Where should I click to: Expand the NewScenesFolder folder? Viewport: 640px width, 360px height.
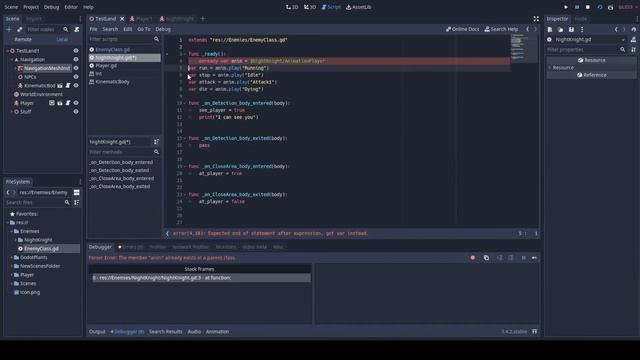(x=12, y=266)
